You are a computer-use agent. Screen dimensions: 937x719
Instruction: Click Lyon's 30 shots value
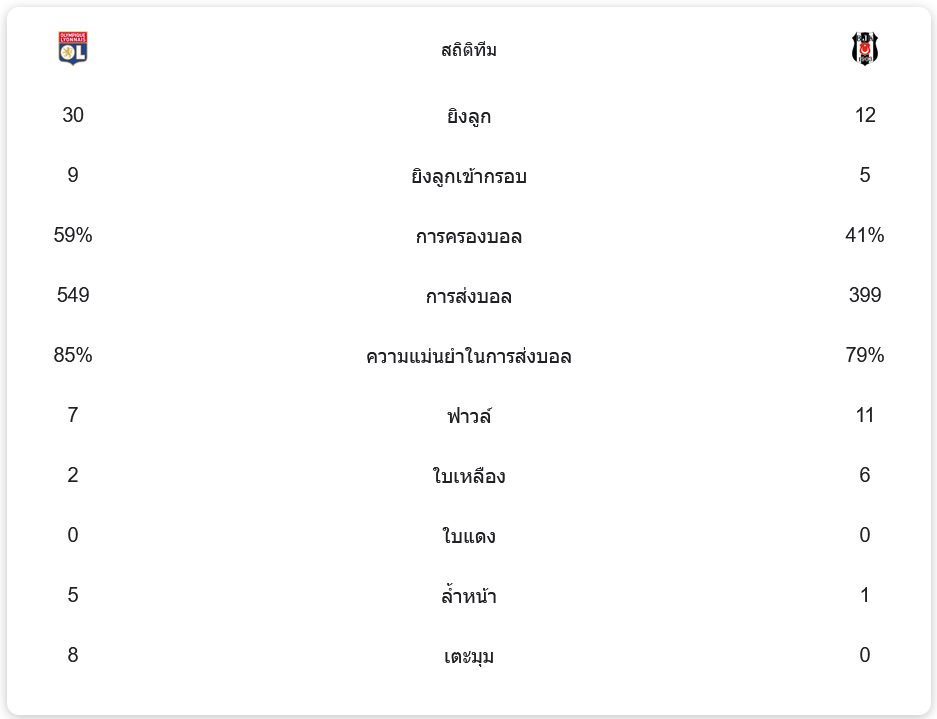click(x=73, y=115)
